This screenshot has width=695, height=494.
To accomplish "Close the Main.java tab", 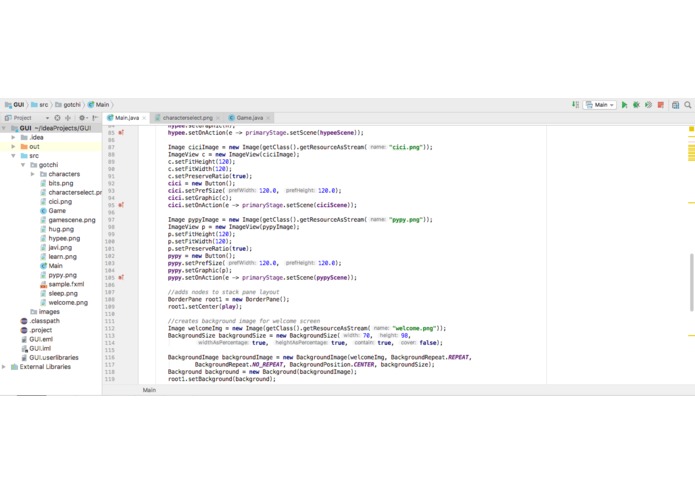I will click(x=144, y=118).
